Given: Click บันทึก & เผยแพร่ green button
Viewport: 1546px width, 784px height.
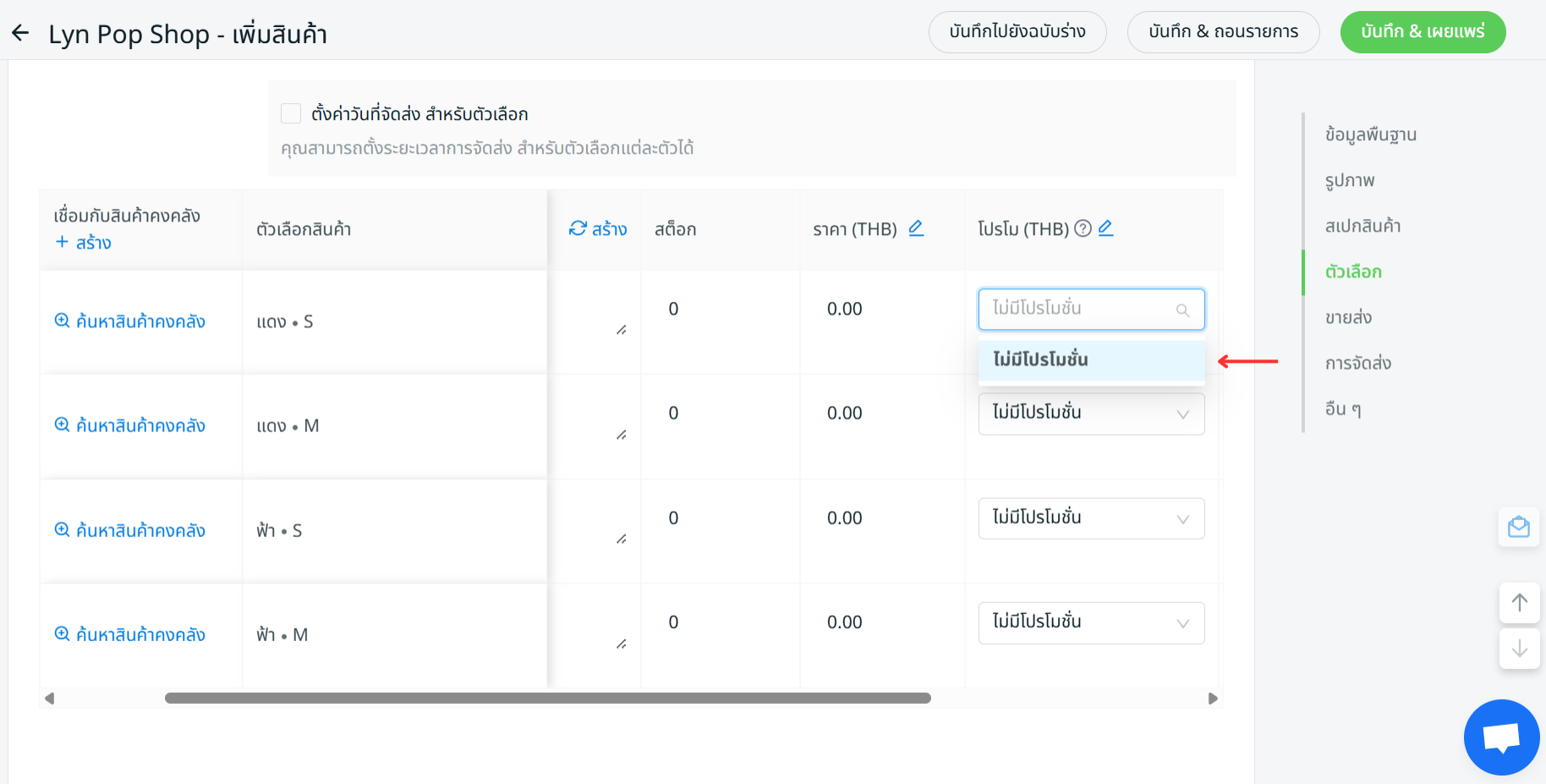Looking at the screenshot, I should pyautogui.click(x=1423, y=32).
